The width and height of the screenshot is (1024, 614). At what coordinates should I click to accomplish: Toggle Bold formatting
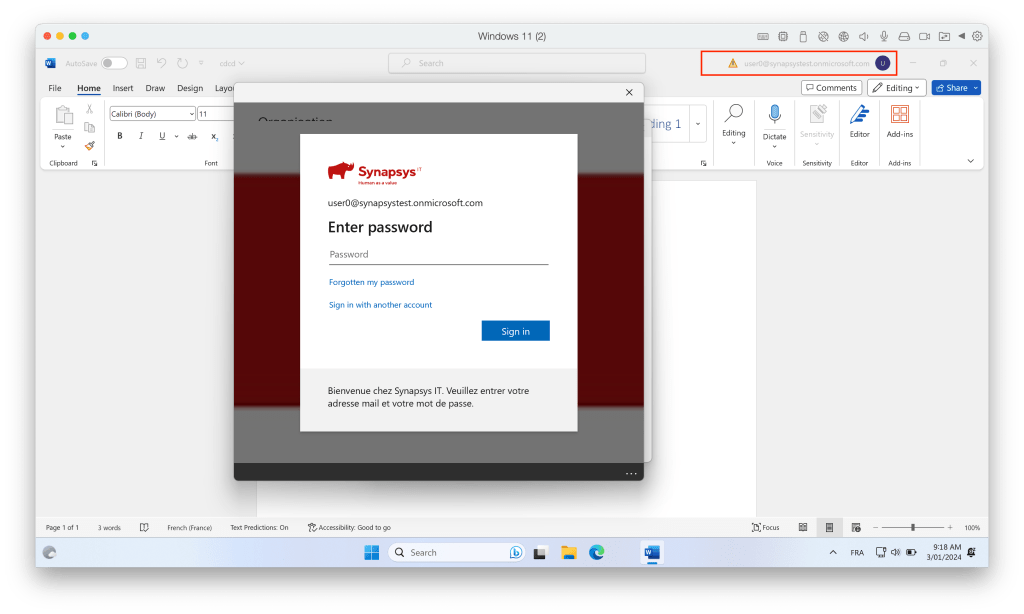120,136
